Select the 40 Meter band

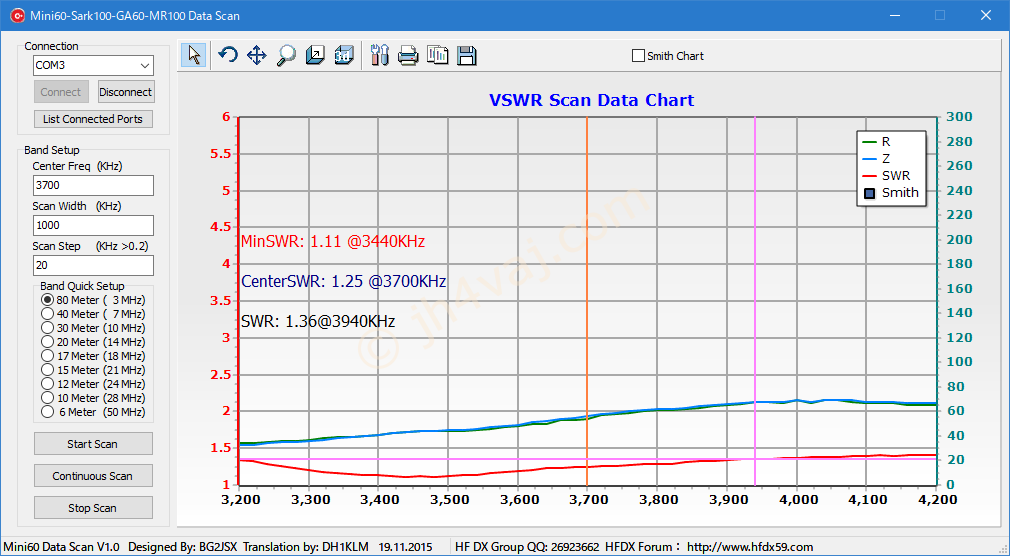coord(47,314)
